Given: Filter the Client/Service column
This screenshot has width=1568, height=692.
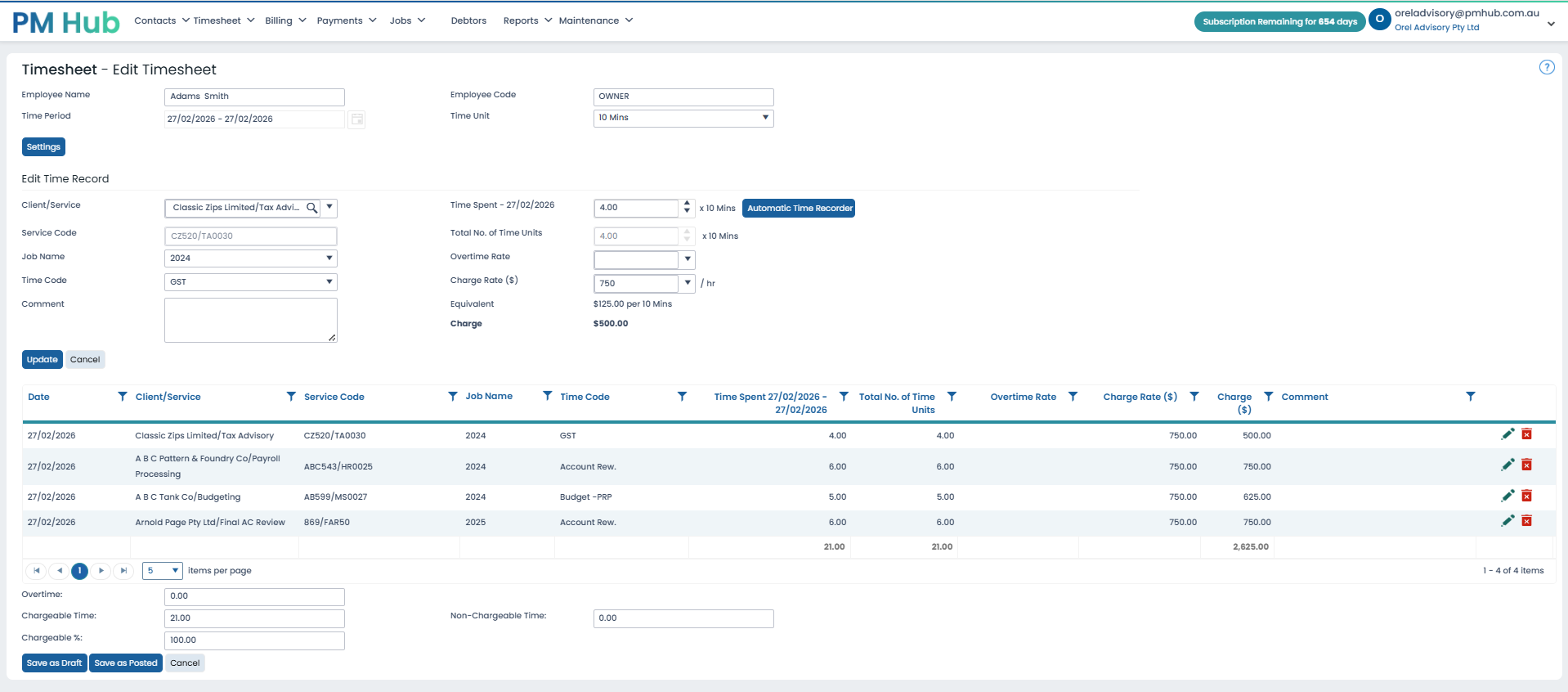Looking at the screenshot, I should pos(291,397).
